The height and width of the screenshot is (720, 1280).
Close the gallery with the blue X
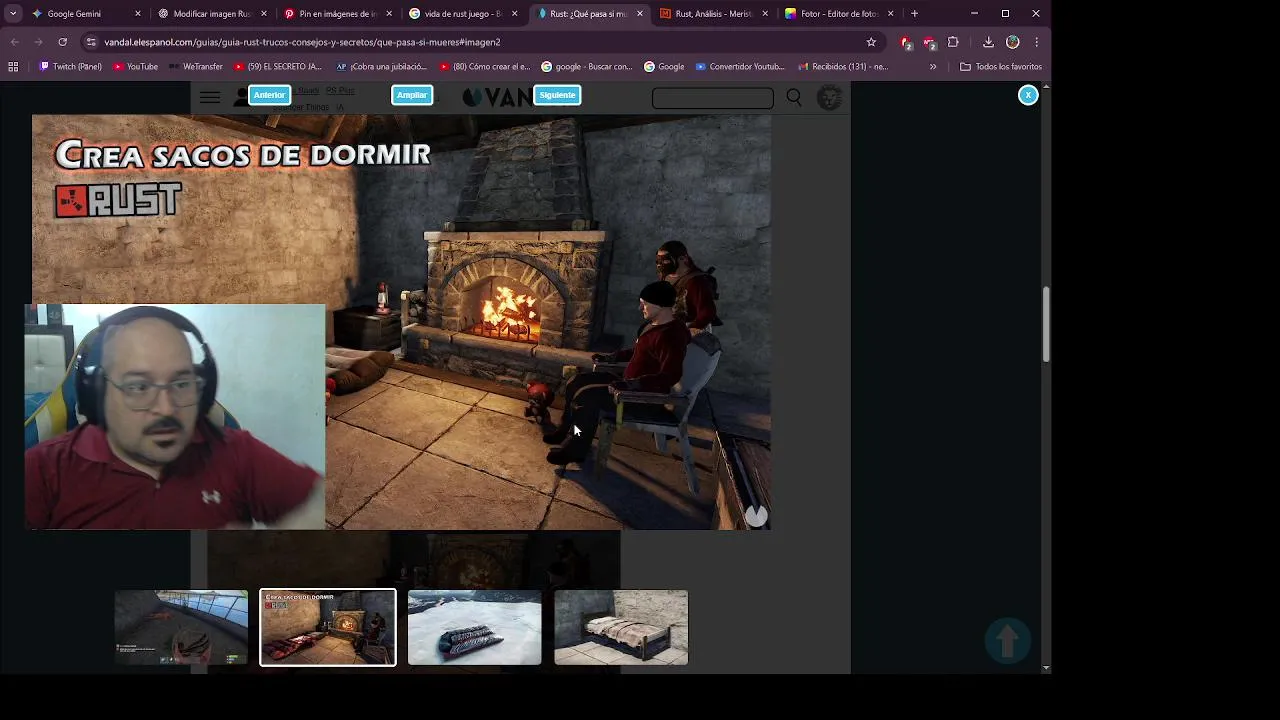click(1028, 95)
